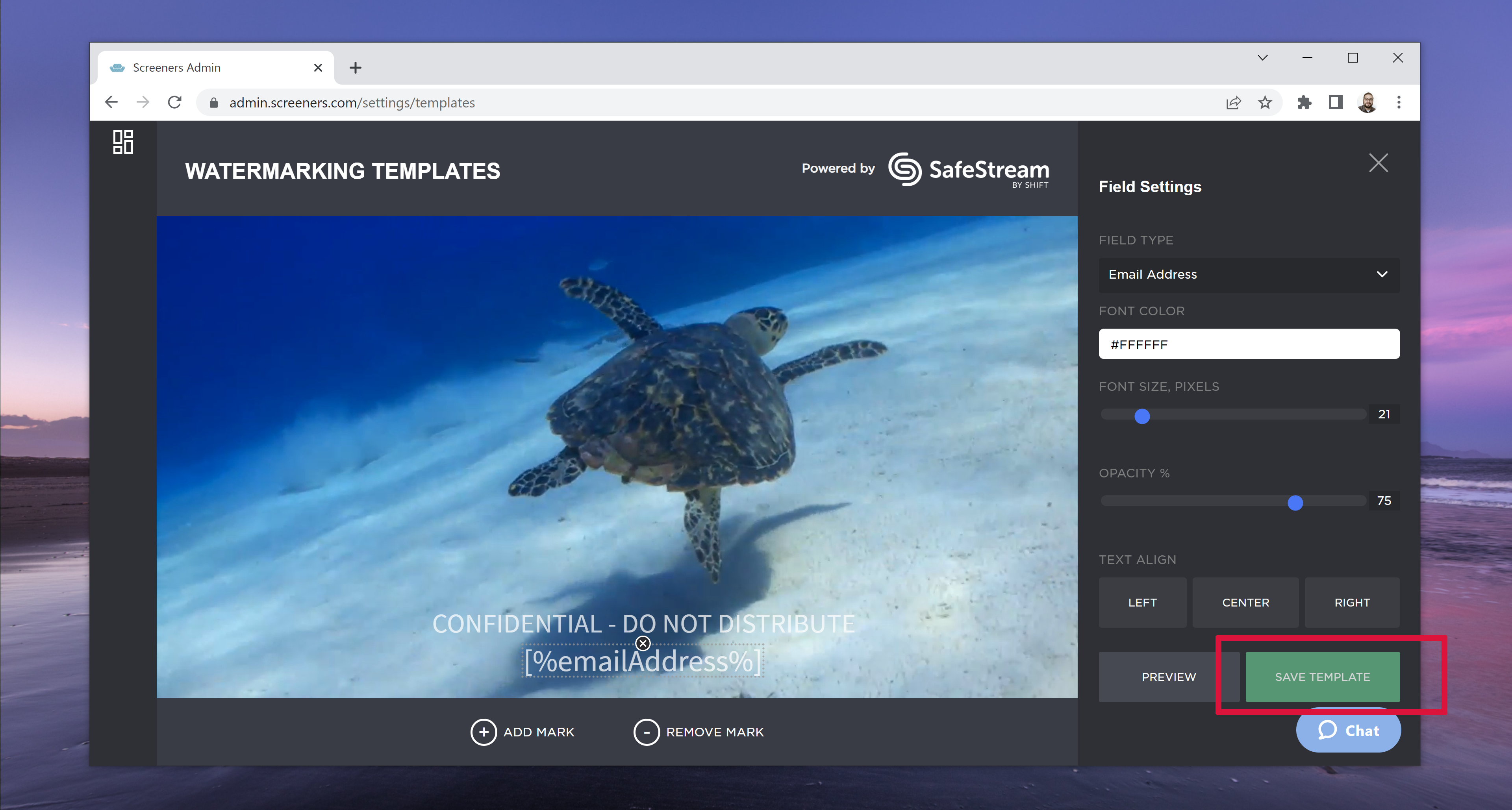Image resolution: width=1512 pixels, height=810 pixels.
Task: Set text alignment to RIGHT
Action: [x=1351, y=602]
